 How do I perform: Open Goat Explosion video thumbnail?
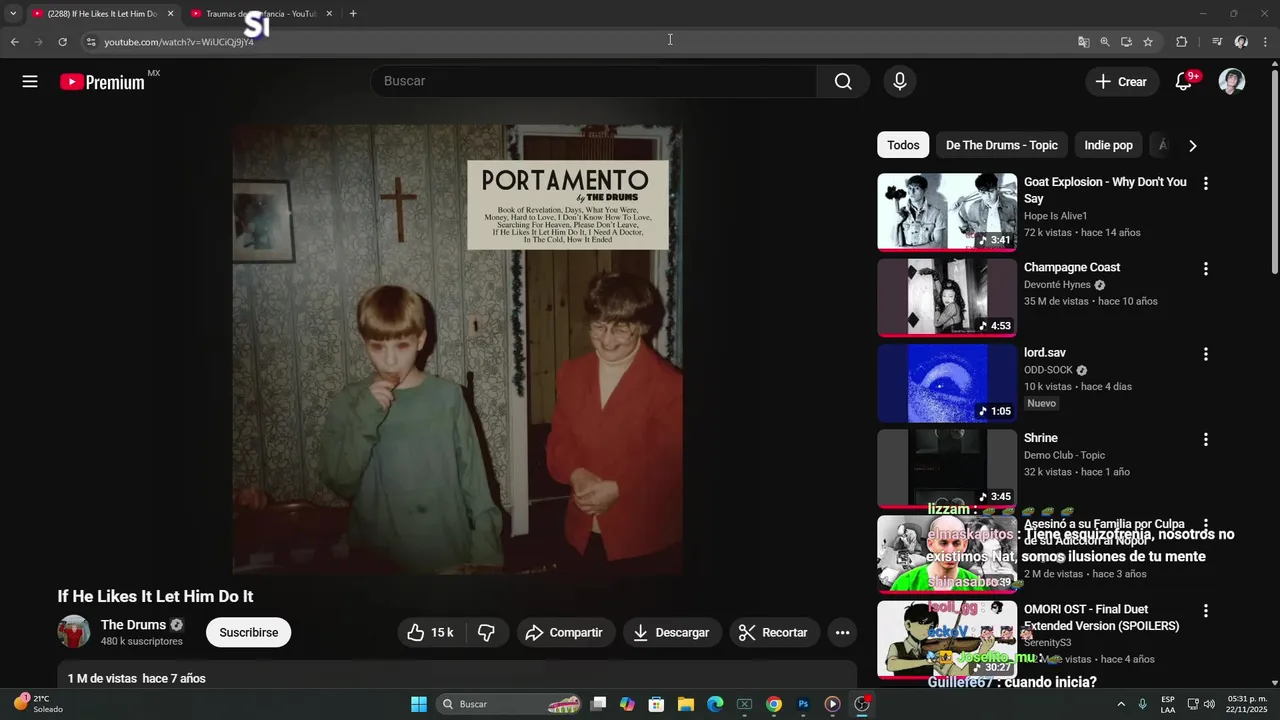(947, 212)
